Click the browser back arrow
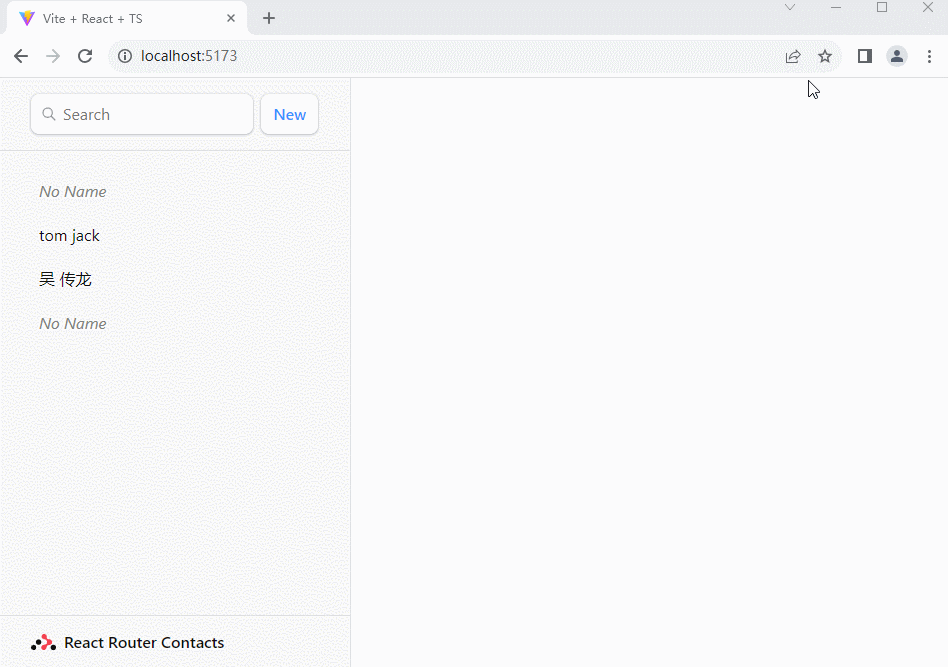Image resolution: width=948 pixels, height=667 pixels. tap(21, 56)
